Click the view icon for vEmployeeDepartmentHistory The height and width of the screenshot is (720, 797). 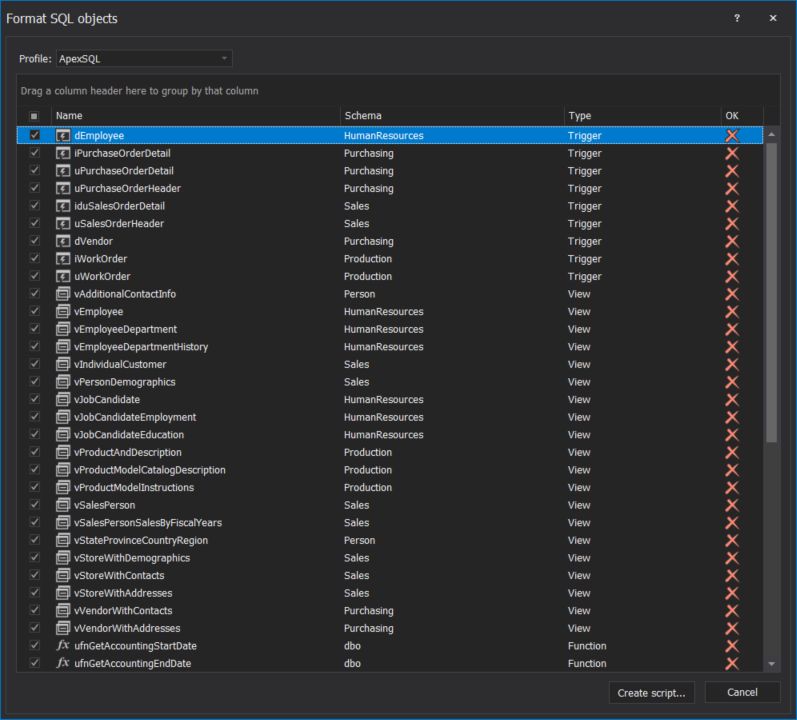[63, 347]
